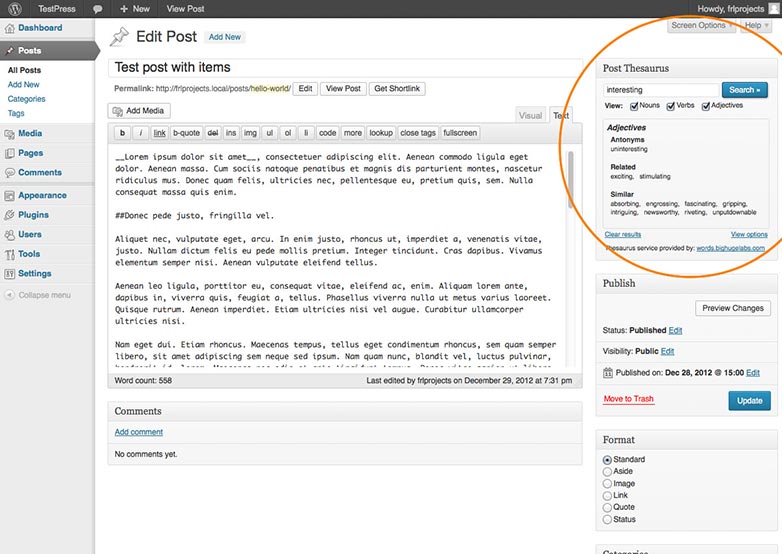Click the blue Update button
Image resolution: width=782 pixels, height=554 pixels.
(x=750, y=400)
